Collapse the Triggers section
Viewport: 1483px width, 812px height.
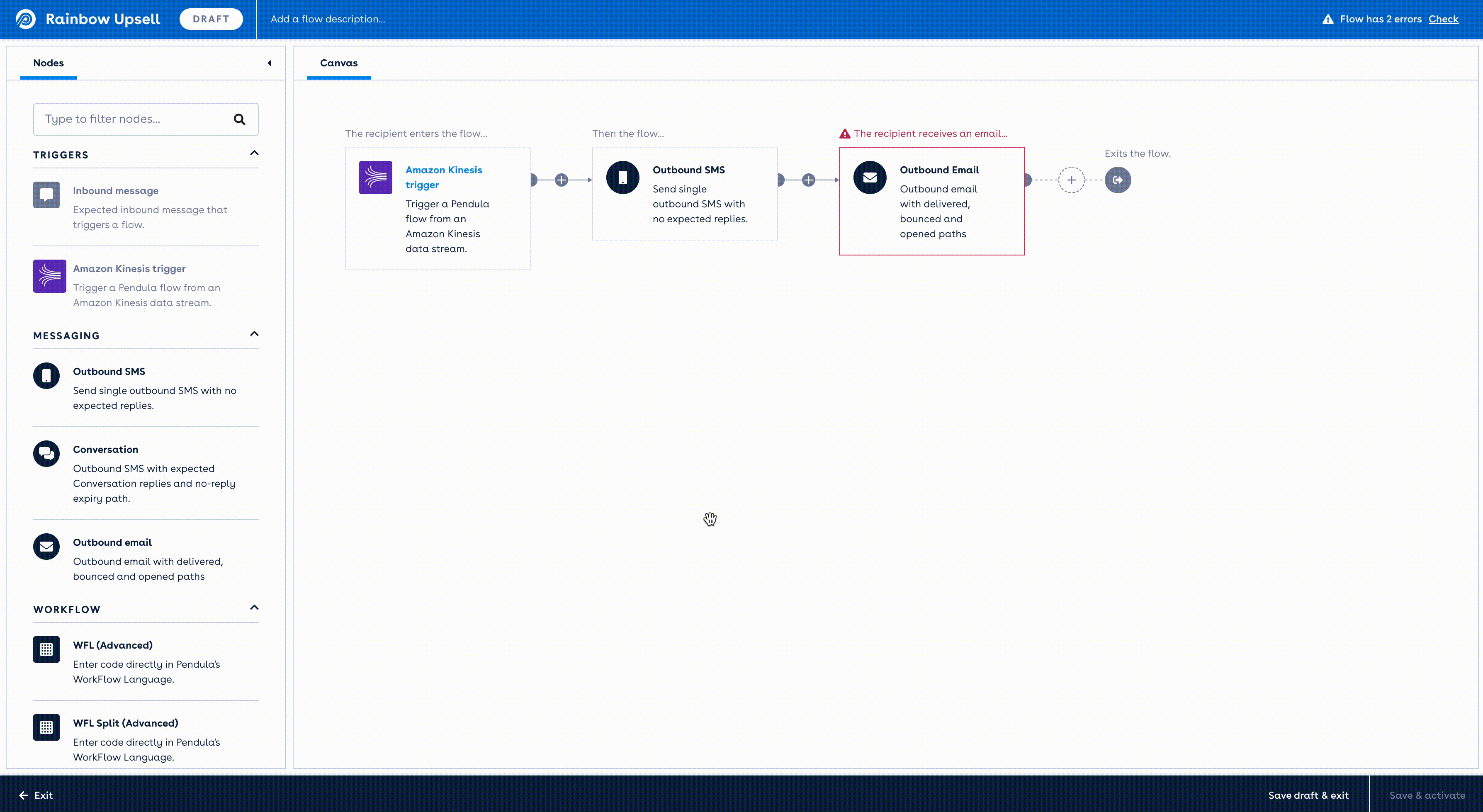click(x=254, y=153)
